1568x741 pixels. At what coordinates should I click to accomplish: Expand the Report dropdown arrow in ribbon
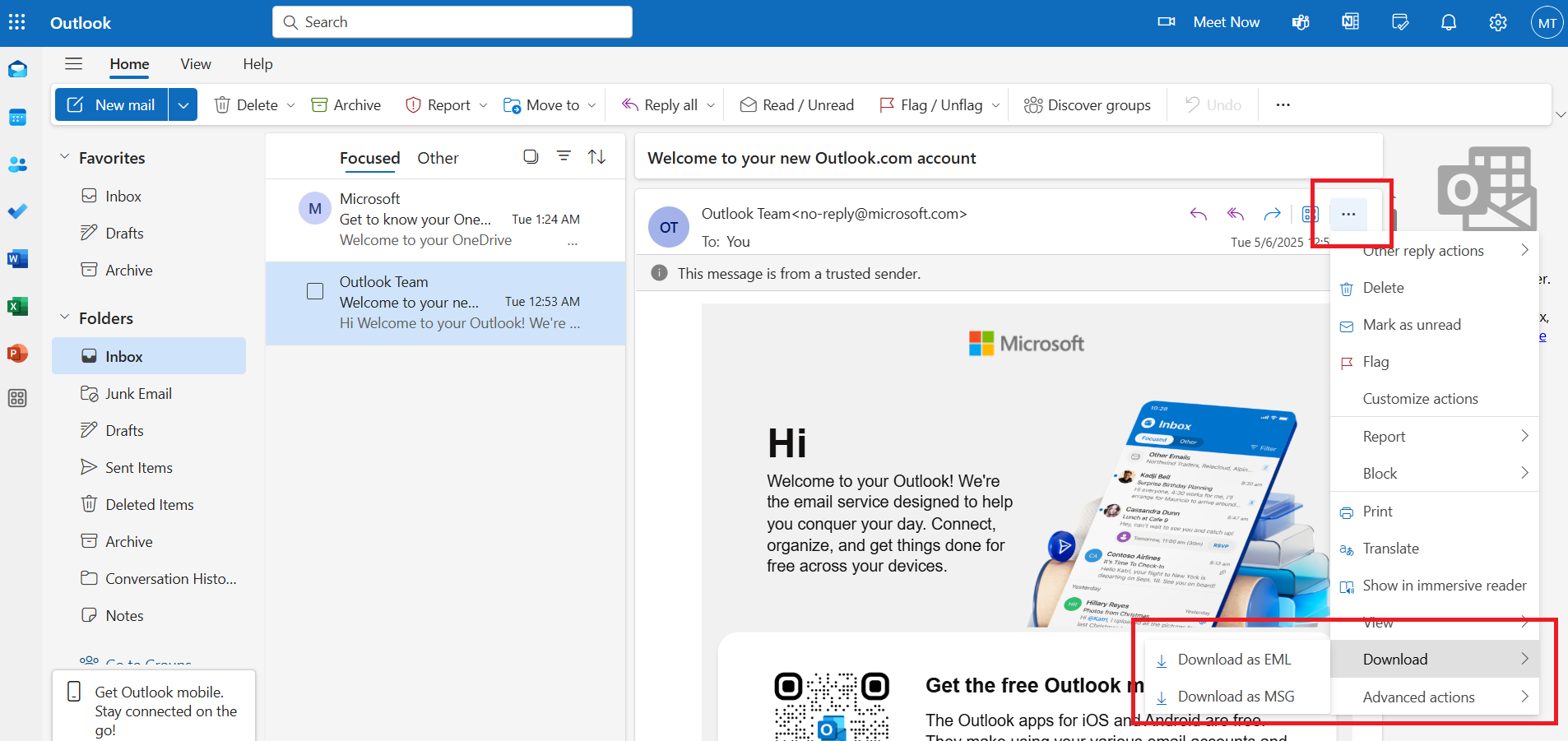[483, 105]
